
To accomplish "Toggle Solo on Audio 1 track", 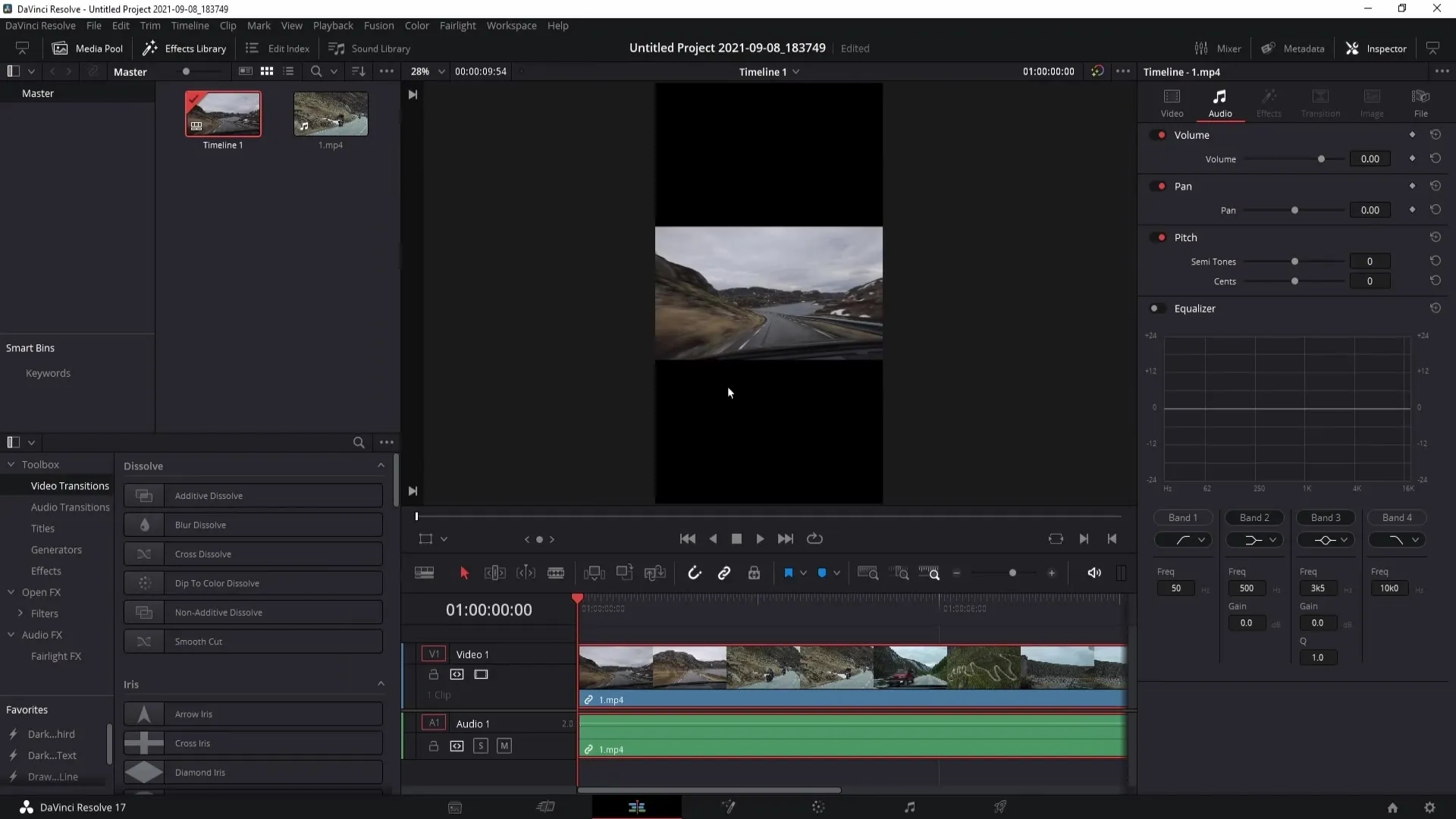I will (481, 746).
